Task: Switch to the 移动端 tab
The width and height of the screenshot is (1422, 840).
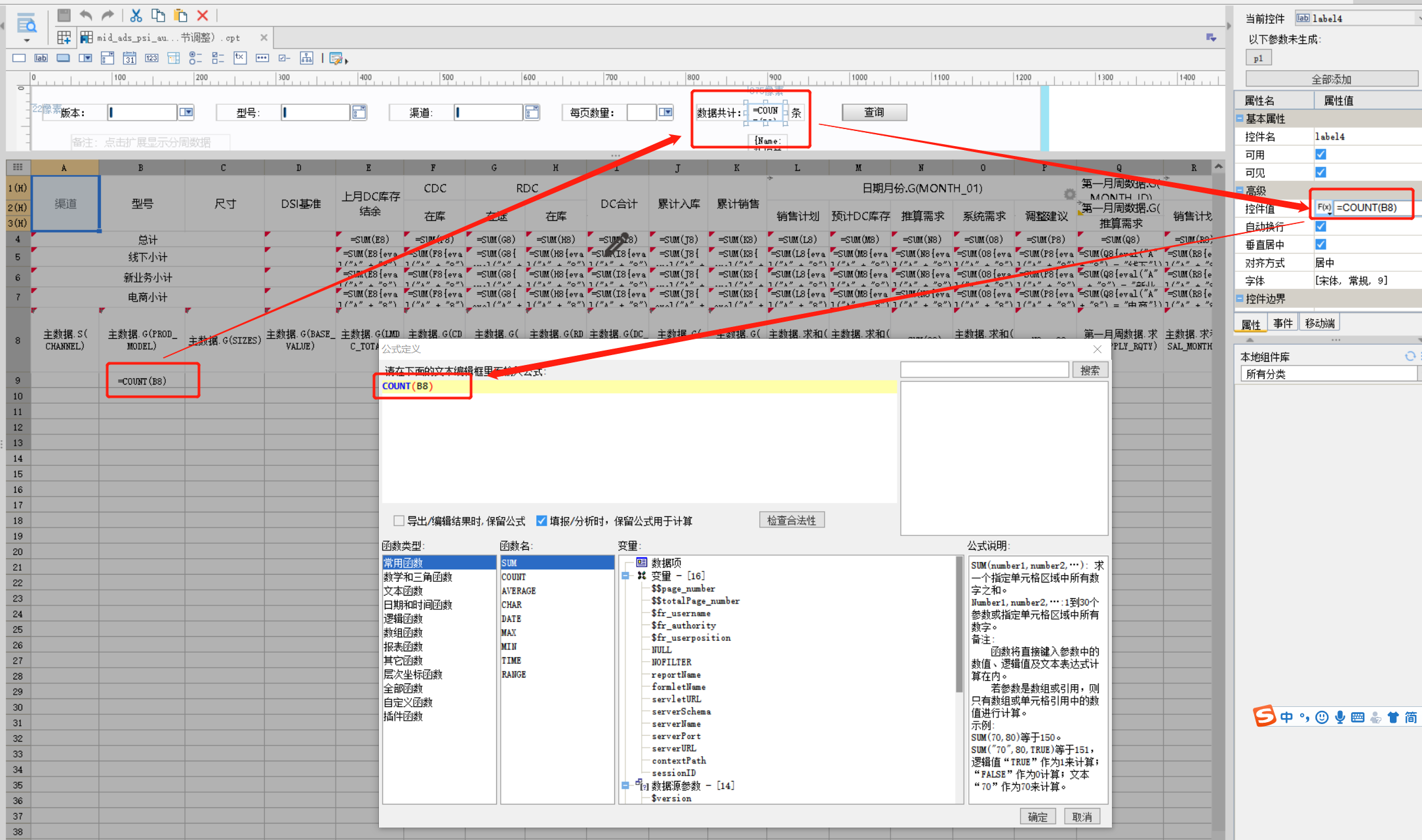Action: (x=1320, y=324)
